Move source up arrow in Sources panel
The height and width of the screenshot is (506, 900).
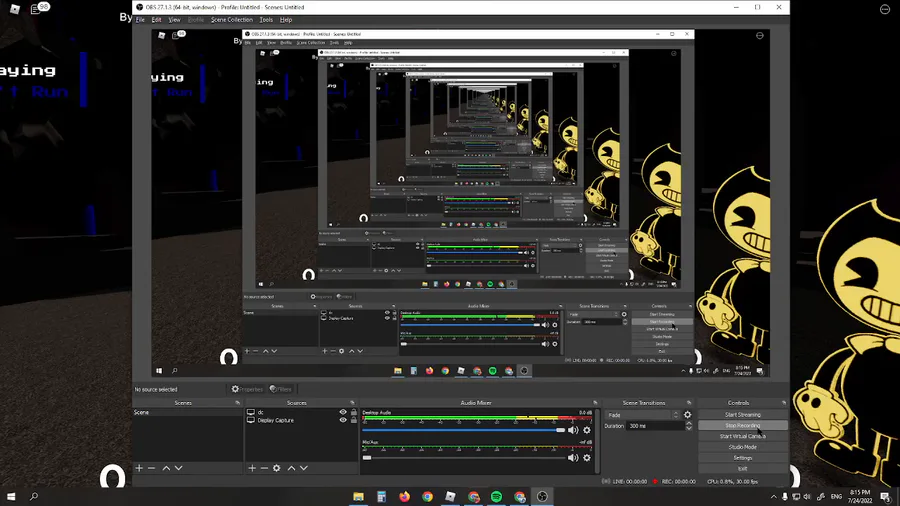[x=291, y=468]
